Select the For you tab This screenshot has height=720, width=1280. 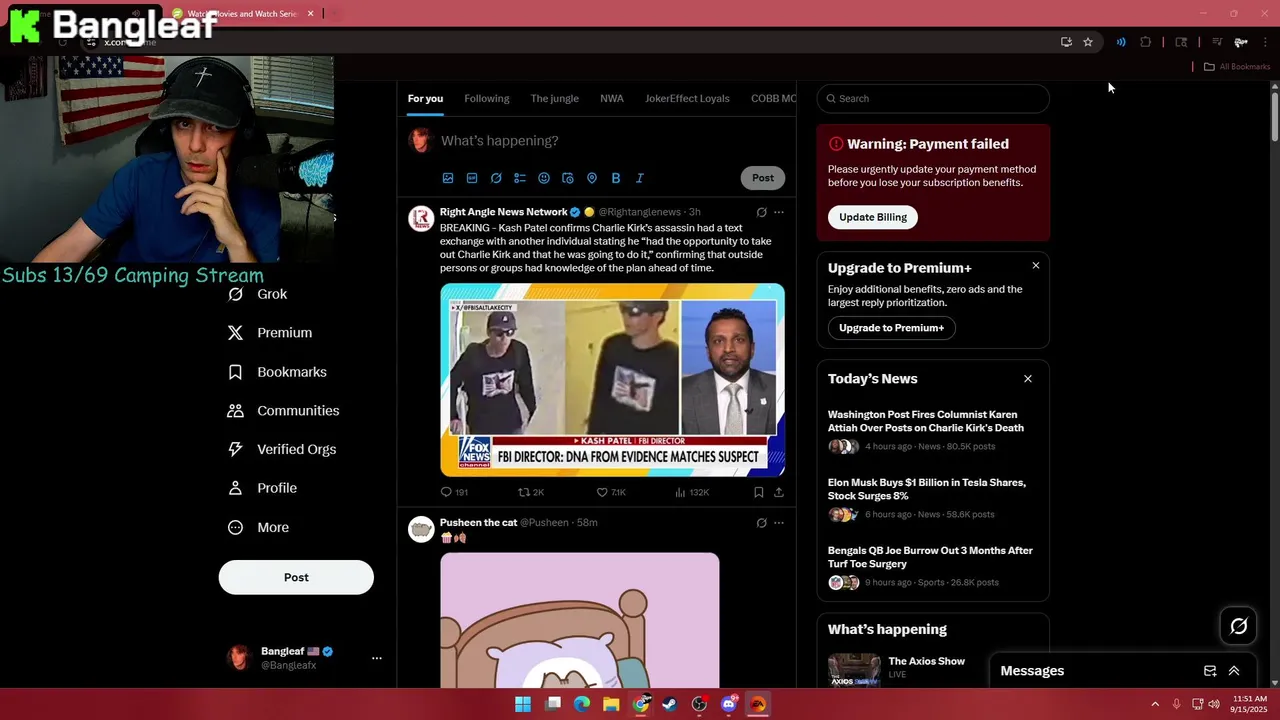coord(425,98)
